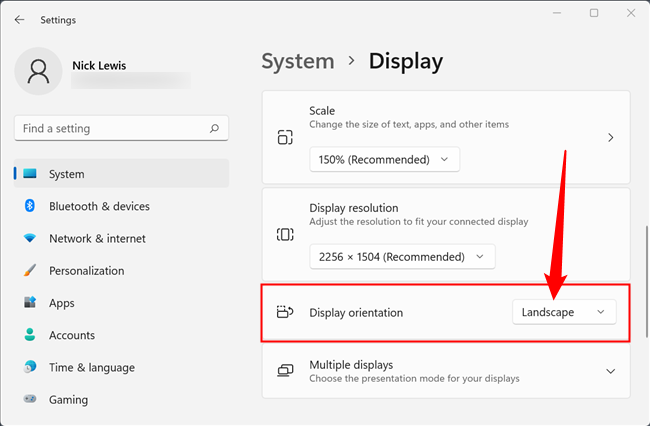The width and height of the screenshot is (650, 426).
Task: Go to System breadcrumb link
Action: (297, 61)
